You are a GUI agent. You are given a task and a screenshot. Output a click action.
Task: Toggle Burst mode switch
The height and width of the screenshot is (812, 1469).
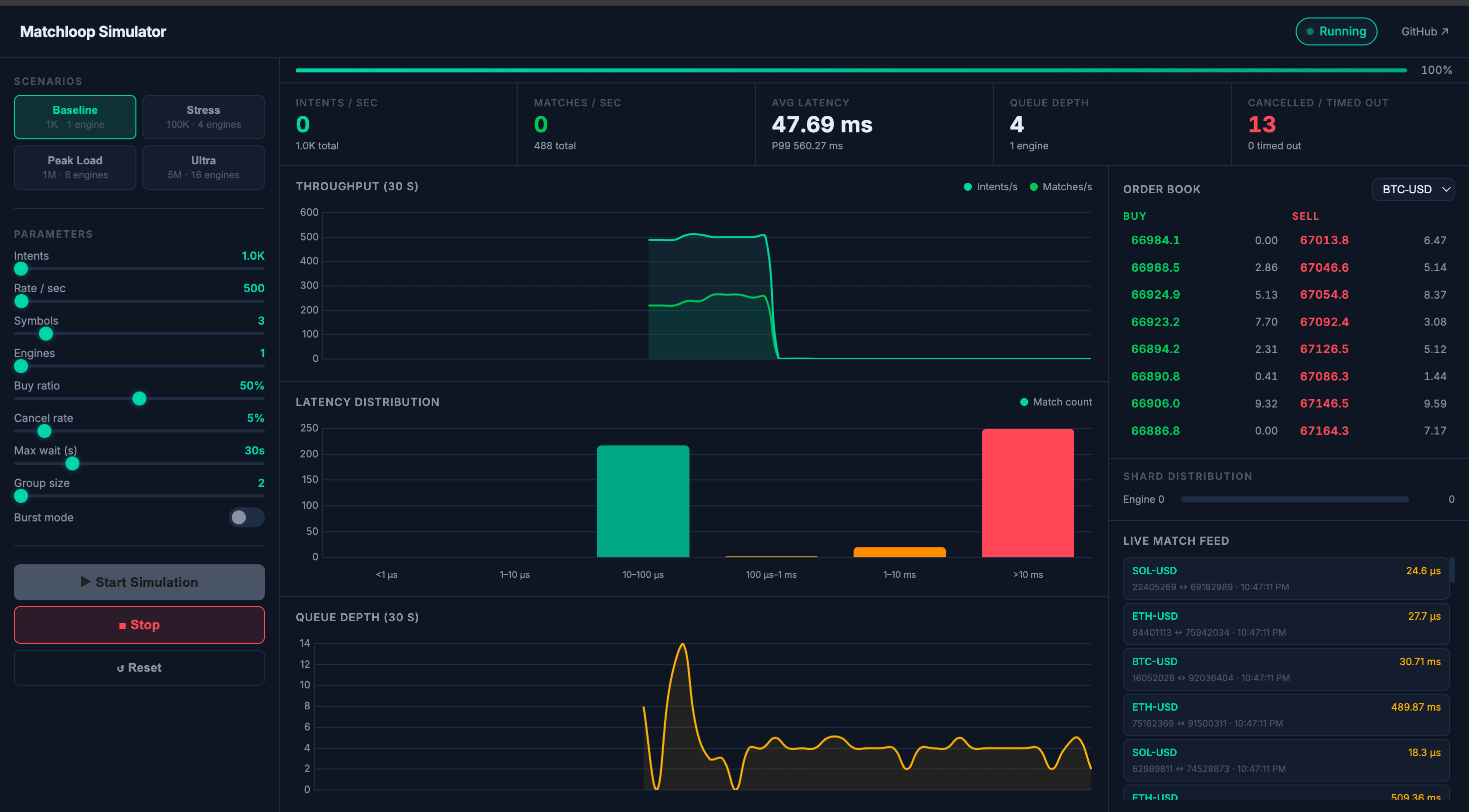(246, 517)
